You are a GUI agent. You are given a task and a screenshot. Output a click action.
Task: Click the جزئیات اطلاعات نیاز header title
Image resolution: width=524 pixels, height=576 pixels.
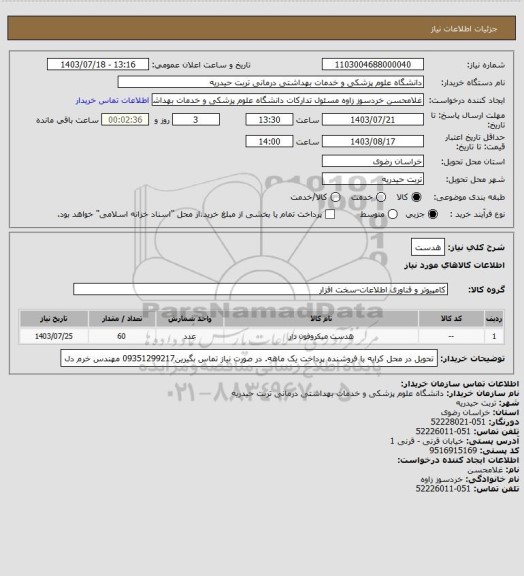[x=464, y=29]
